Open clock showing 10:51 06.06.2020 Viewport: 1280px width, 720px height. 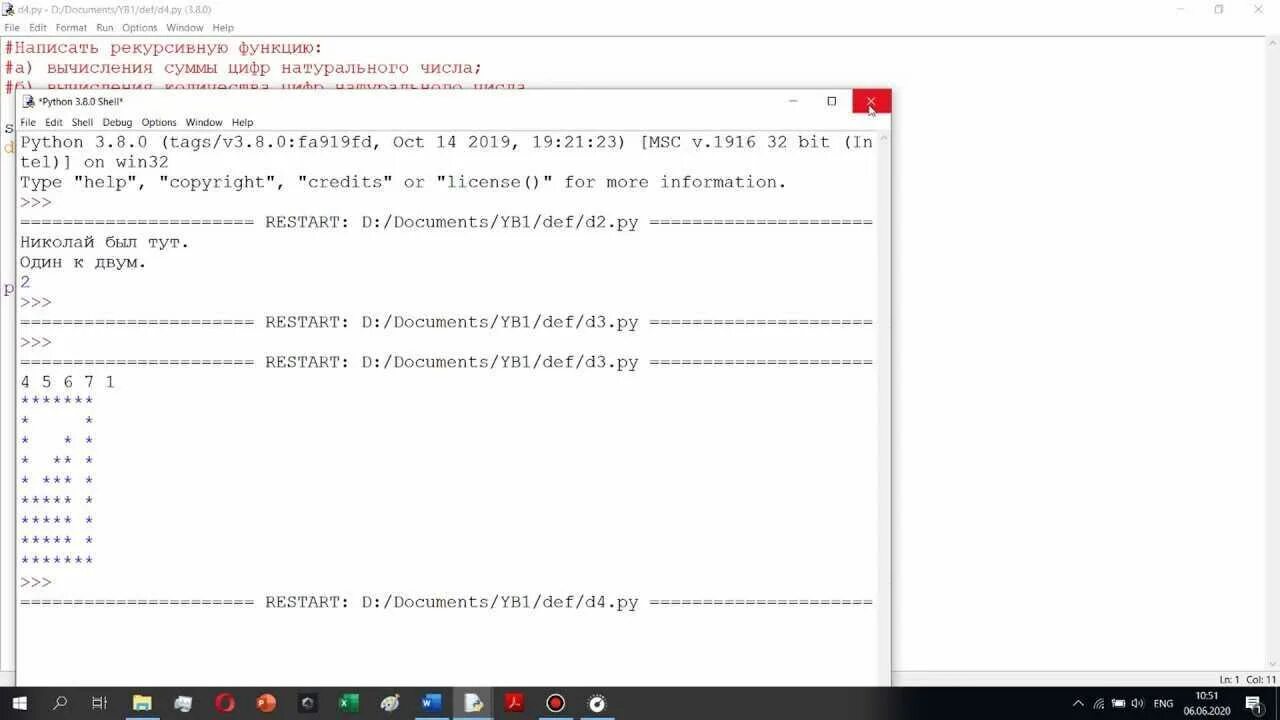point(1207,703)
